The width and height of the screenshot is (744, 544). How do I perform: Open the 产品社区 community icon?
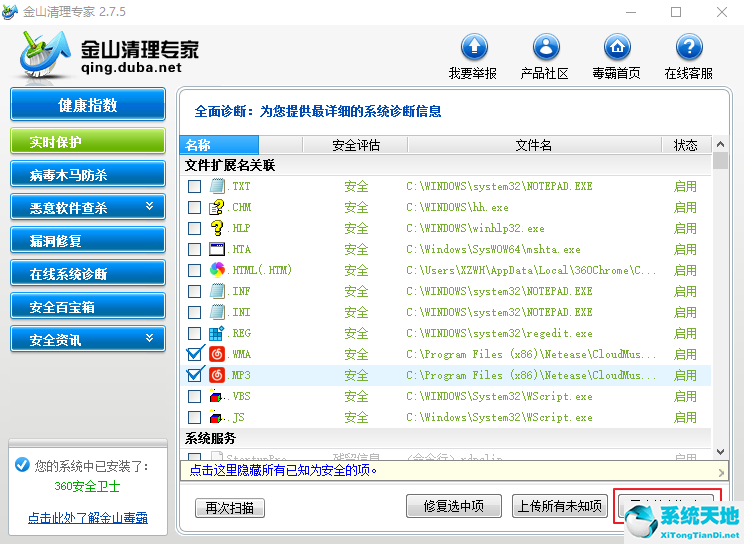click(x=546, y=47)
